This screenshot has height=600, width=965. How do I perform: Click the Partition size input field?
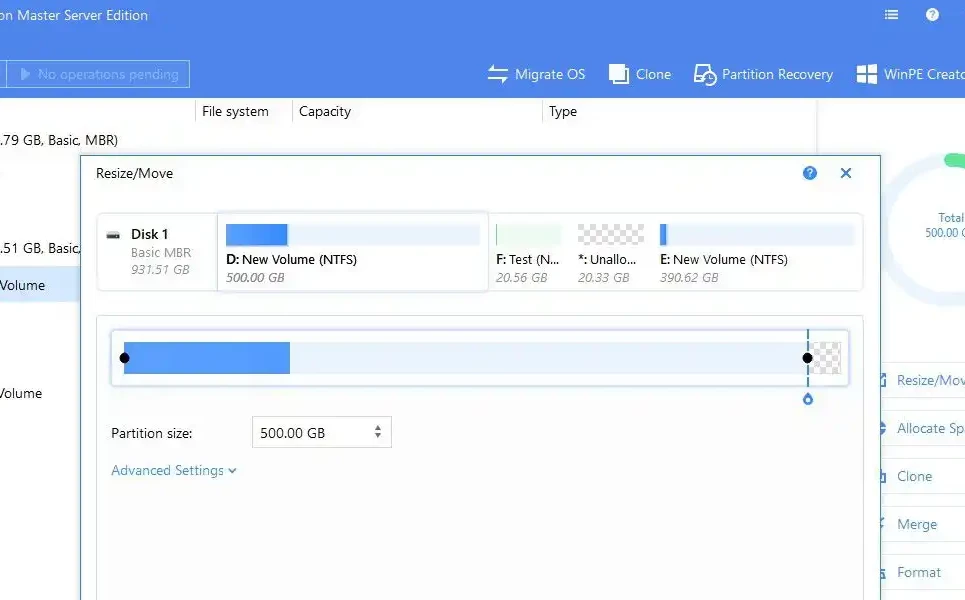coord(310,433)
